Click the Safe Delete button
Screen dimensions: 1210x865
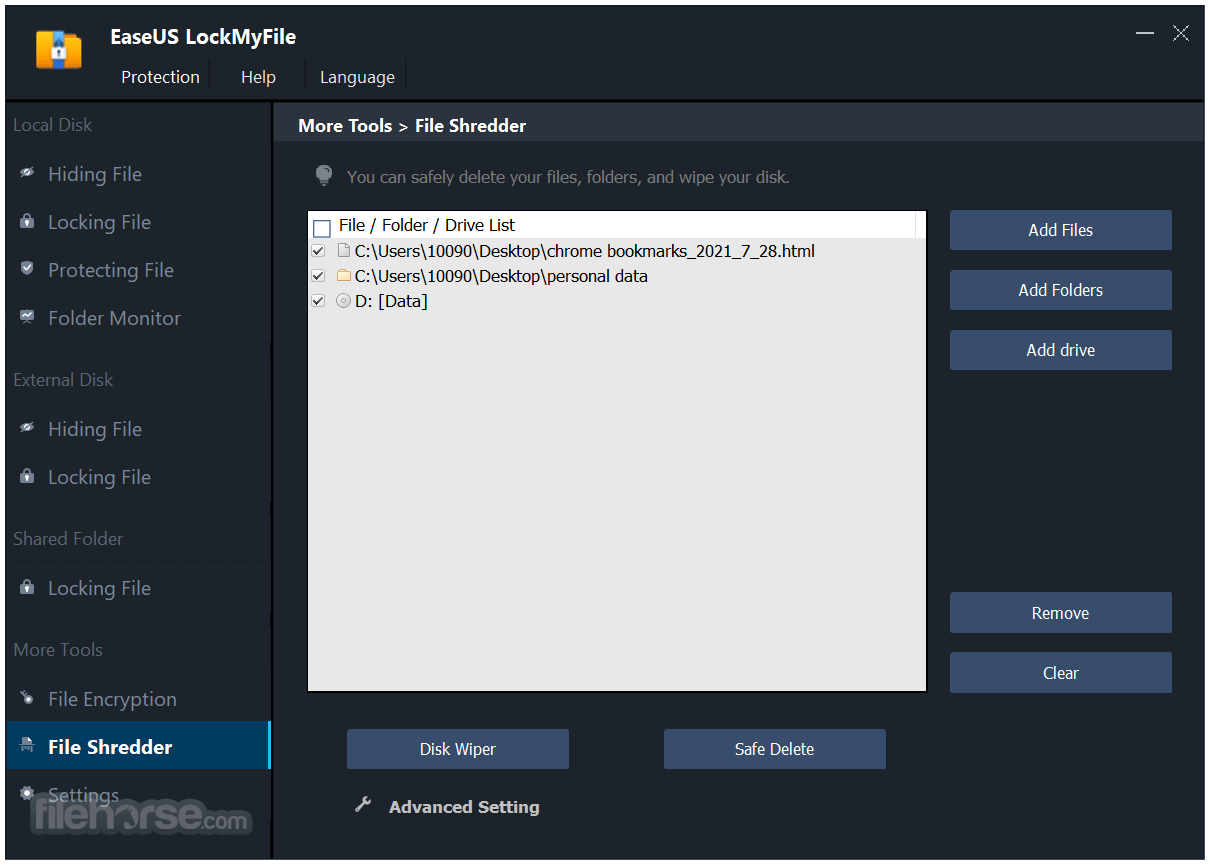pos(774,749)
